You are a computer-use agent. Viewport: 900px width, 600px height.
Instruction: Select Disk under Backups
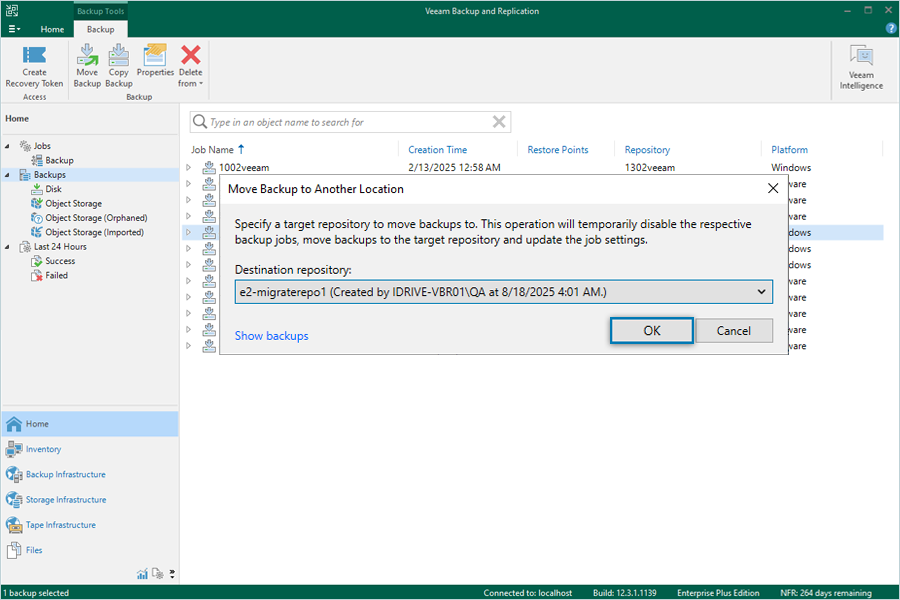click(x=53, y=189)
